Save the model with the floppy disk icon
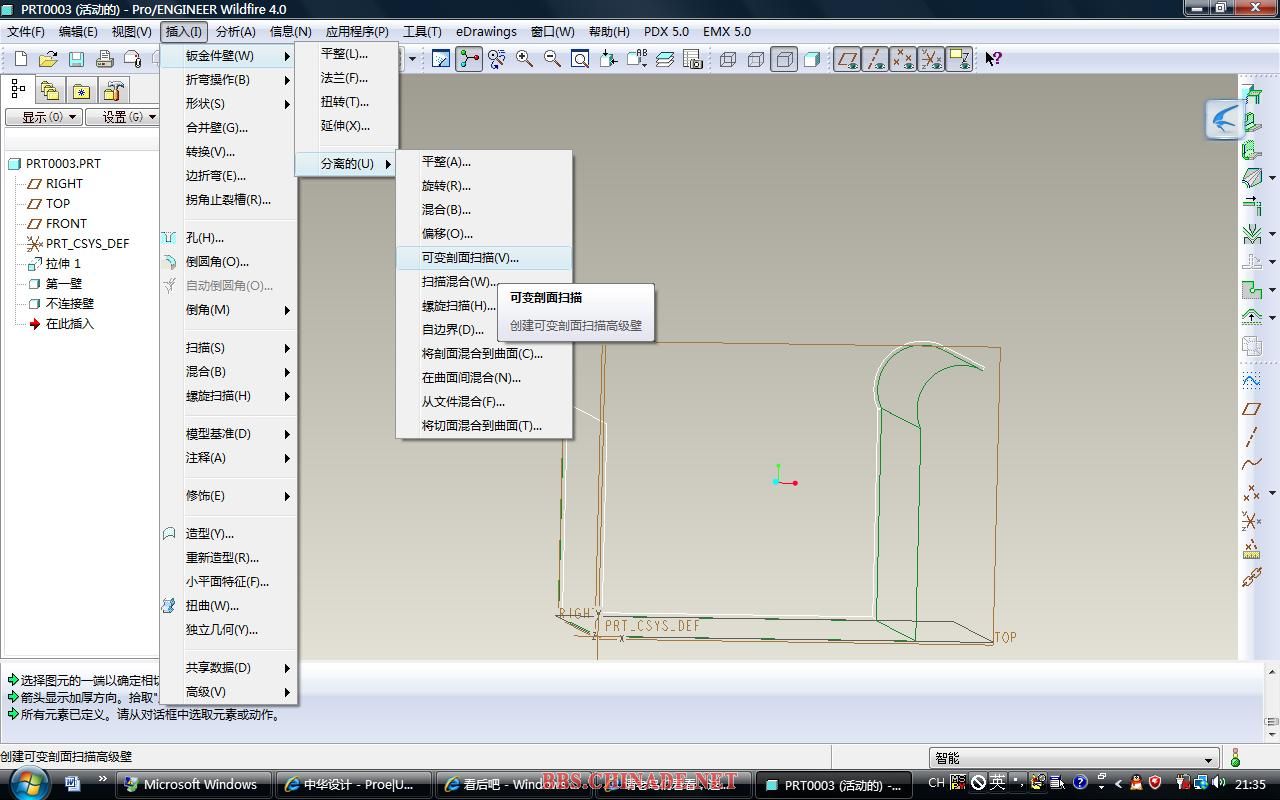Viewport: 1280px width, 800px height. coord(76,60)
